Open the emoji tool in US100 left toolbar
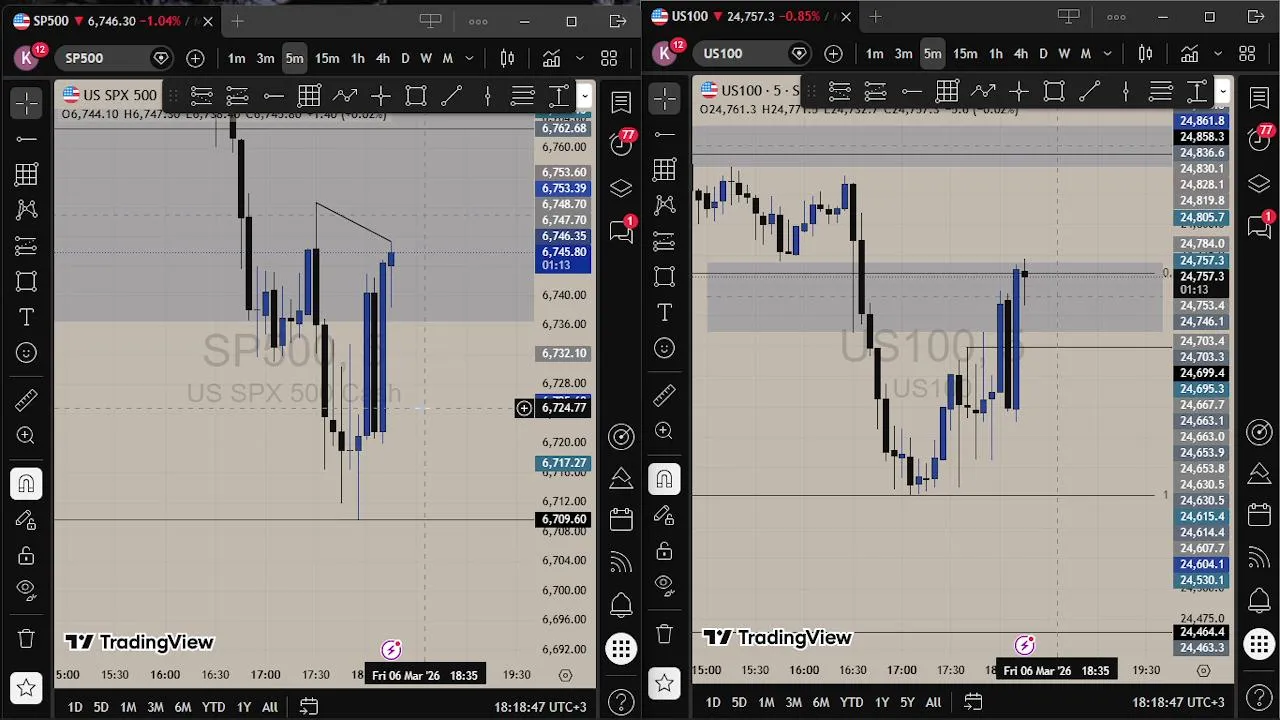 664,348
